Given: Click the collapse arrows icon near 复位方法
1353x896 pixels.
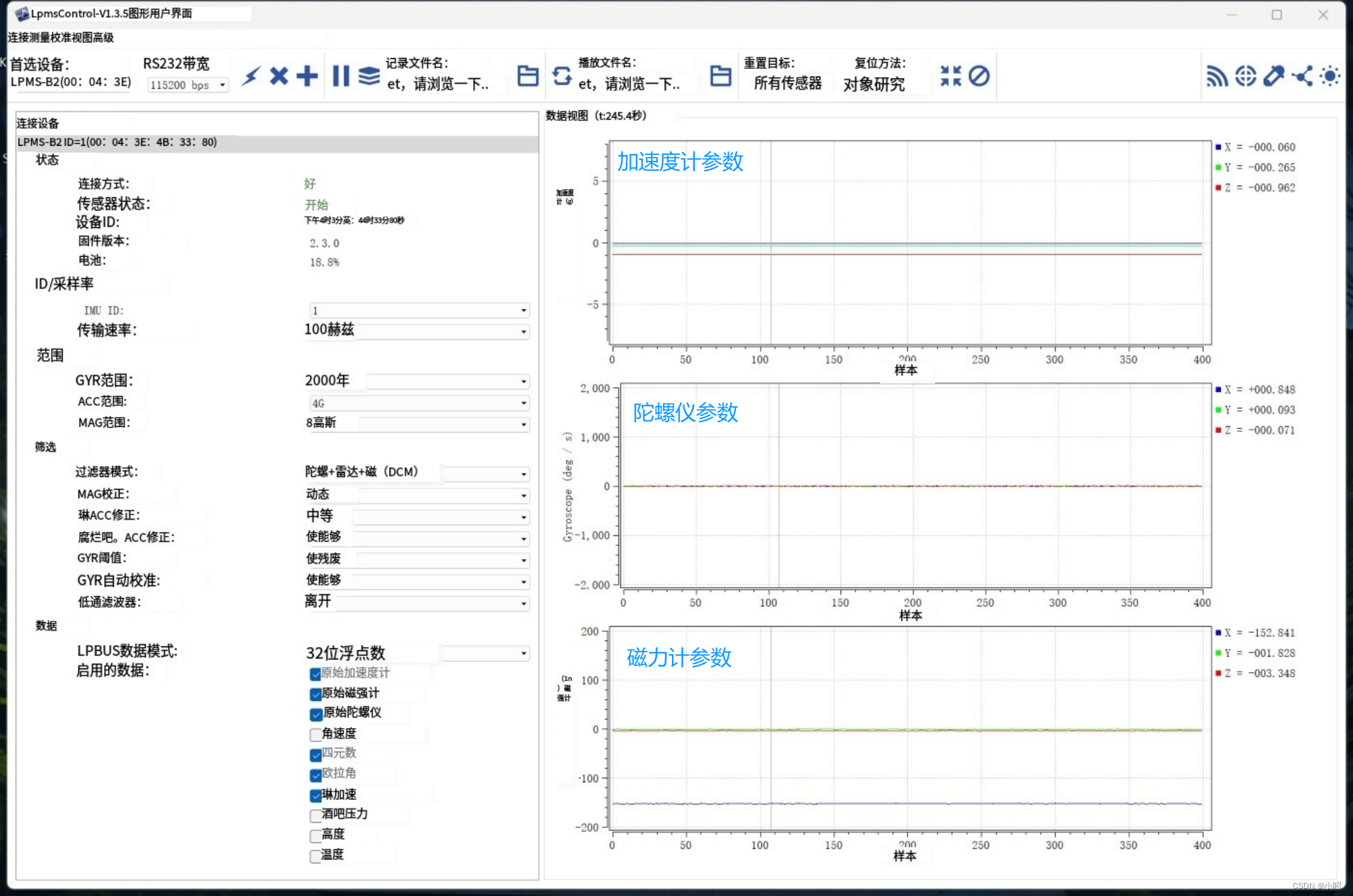Looking at the screenshot, I should tap(952, 75).
